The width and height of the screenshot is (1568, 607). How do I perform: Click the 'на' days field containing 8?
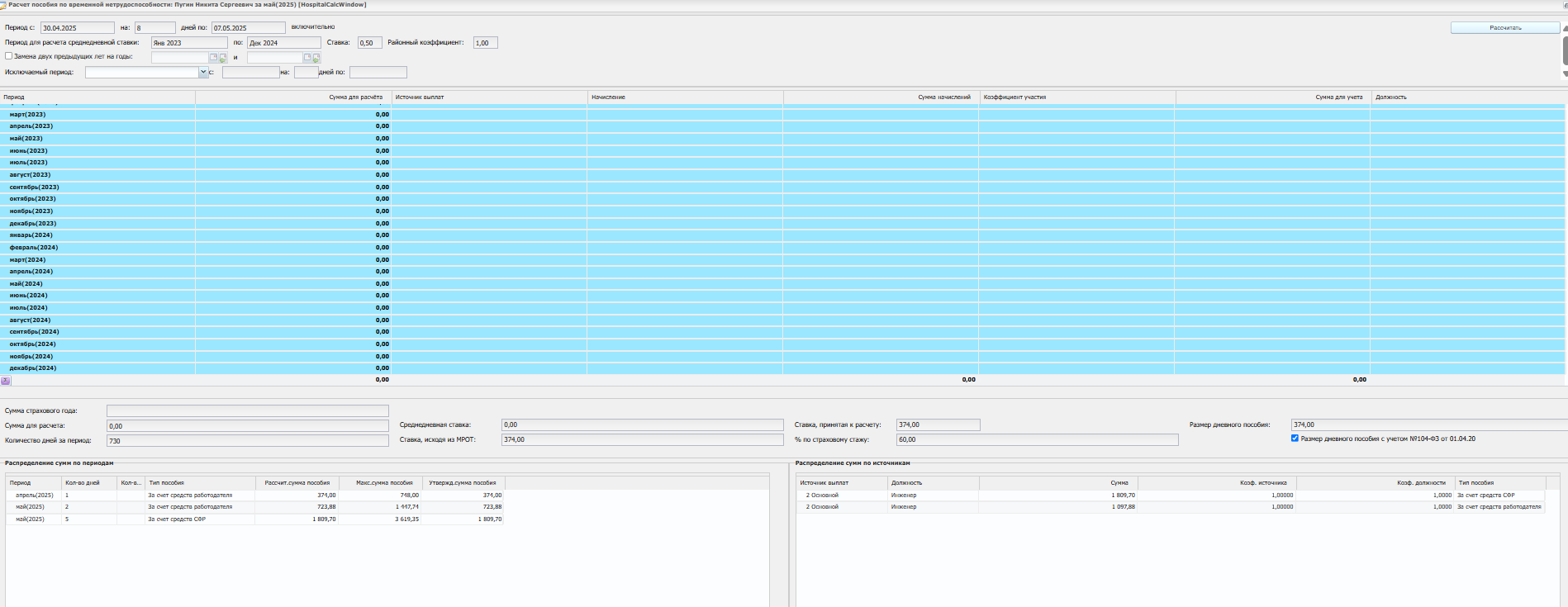click(x=155, y=28)
